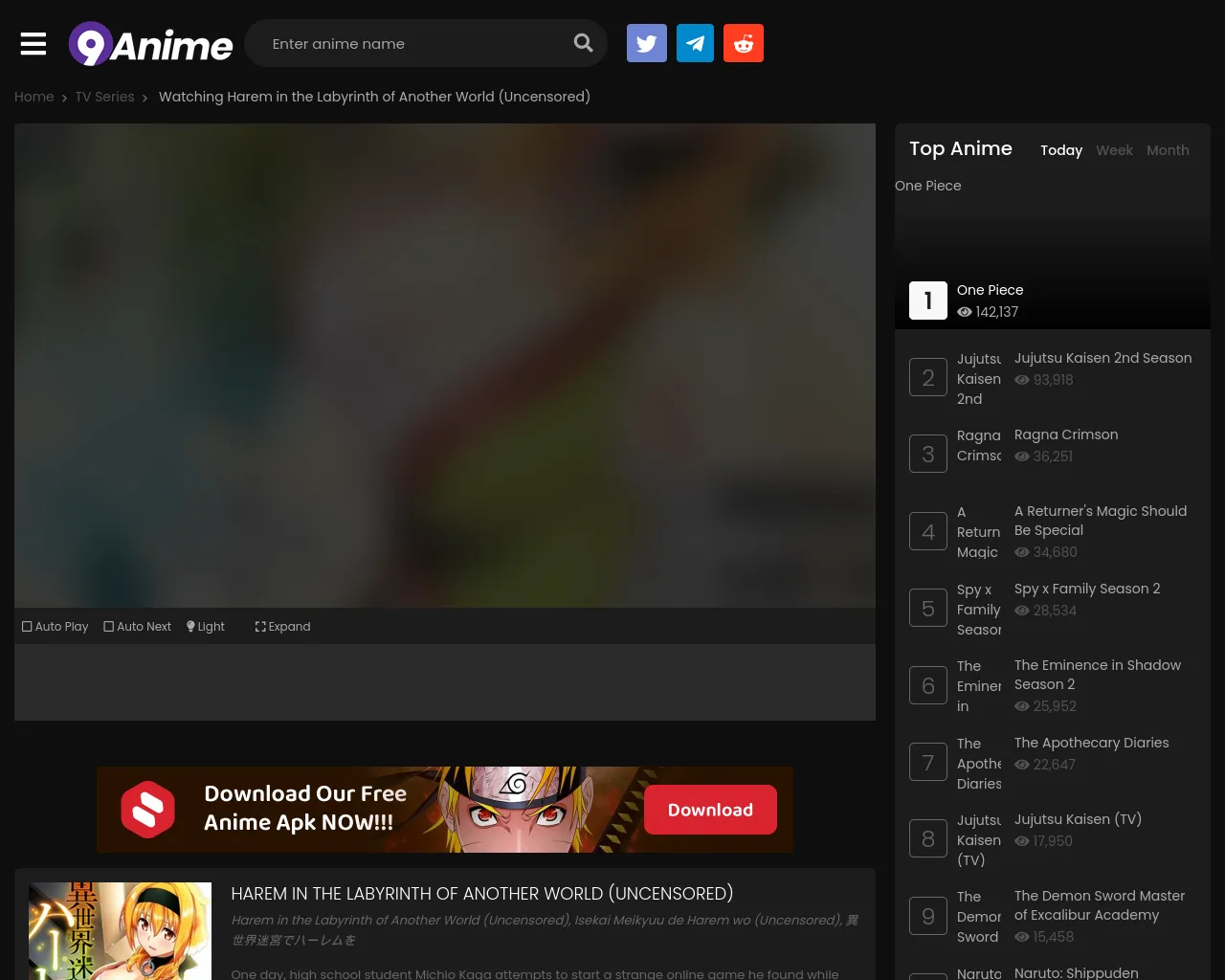Open Jujutsu Kaisen 2nd Season entry
1225x980 pixels.
pos(1102,358)
